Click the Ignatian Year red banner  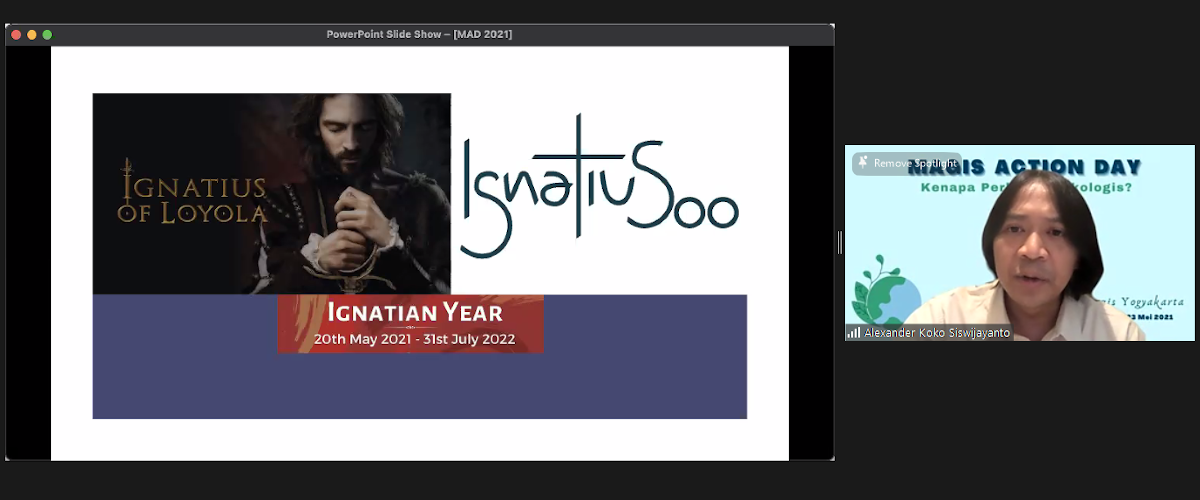pos(410,324)
